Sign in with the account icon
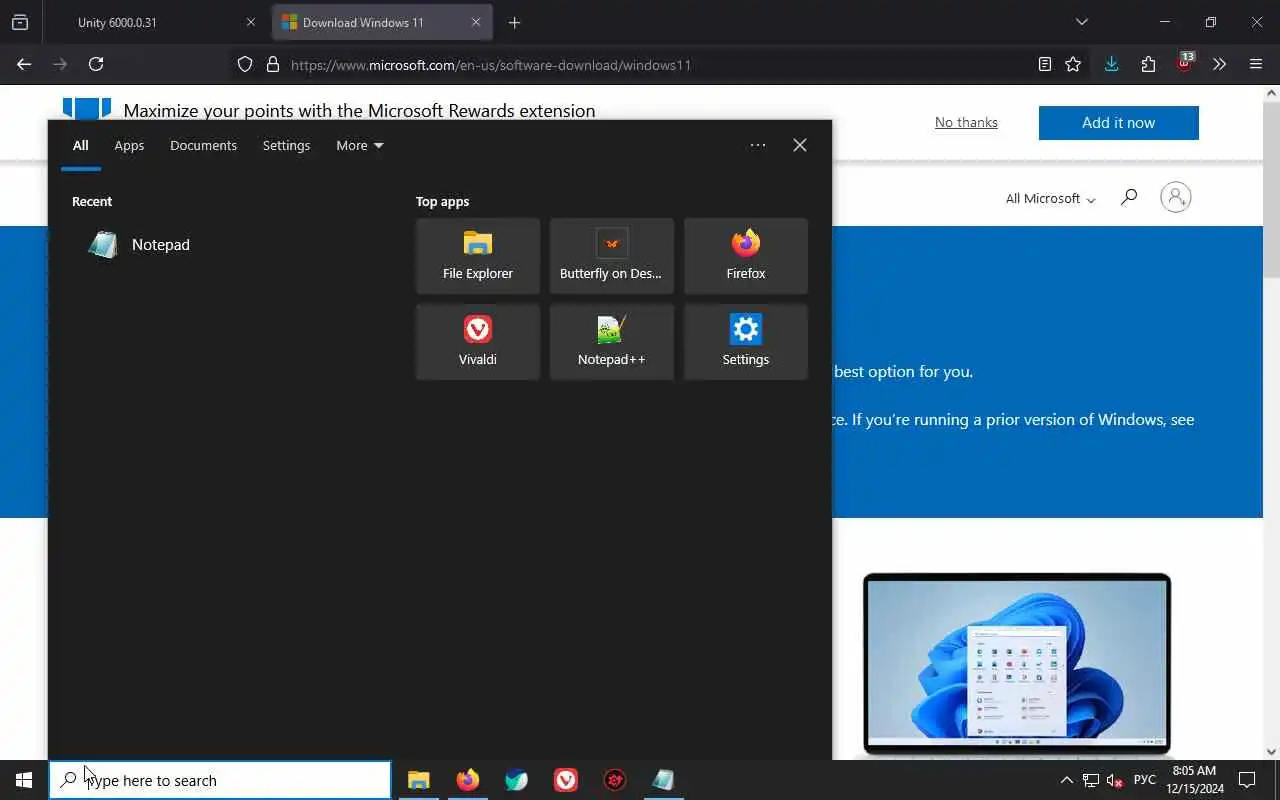This screenshot has width=1280, height=800. click(x=1176, y=197)
